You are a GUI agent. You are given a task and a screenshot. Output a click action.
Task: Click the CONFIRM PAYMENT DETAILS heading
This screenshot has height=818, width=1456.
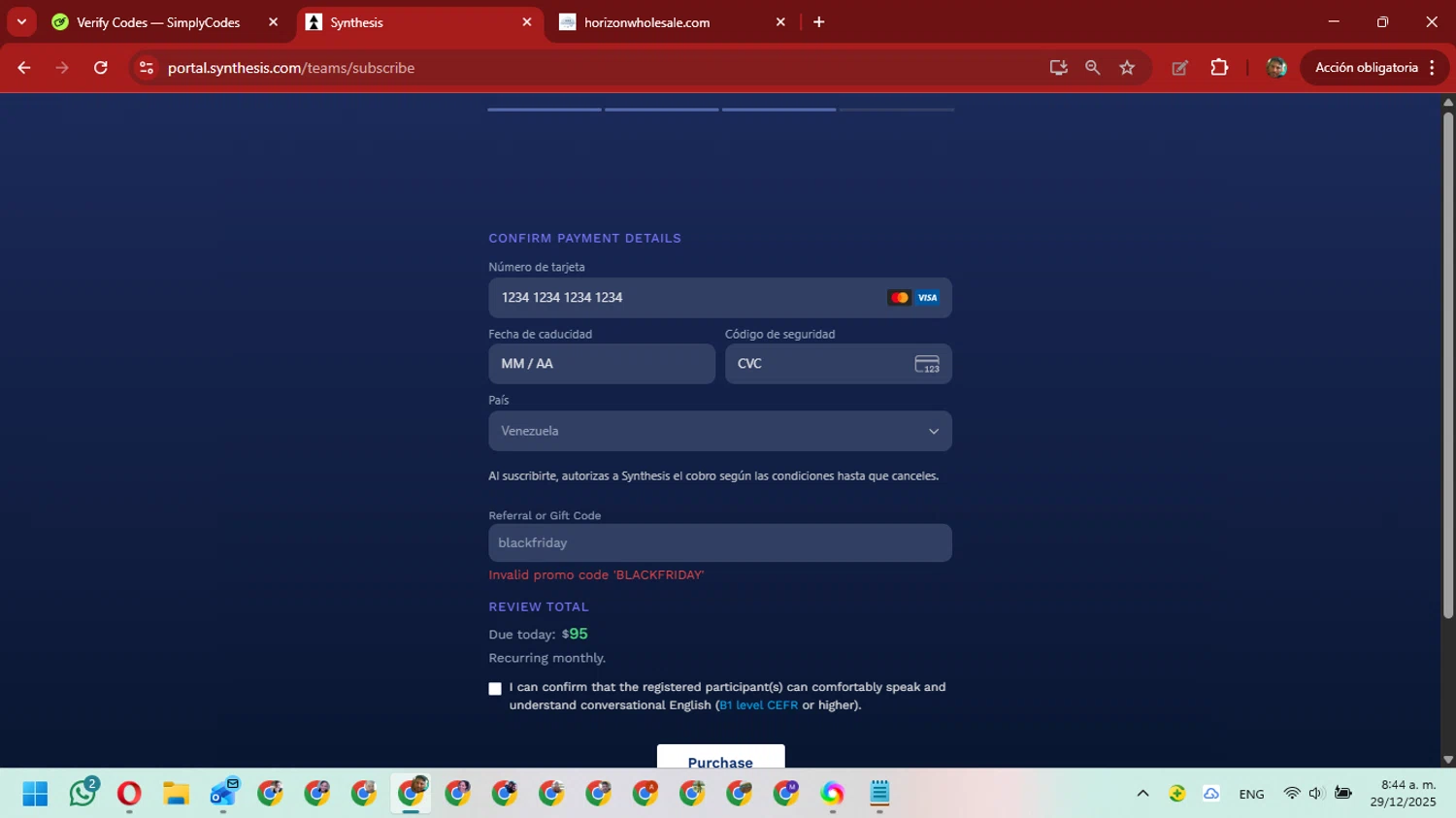click(x=584, y=238)
